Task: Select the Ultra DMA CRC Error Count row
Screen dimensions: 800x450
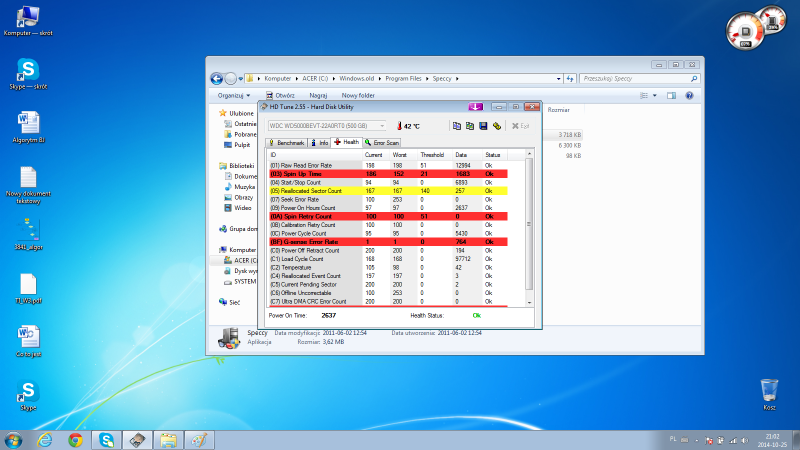Action: (388, 302)
